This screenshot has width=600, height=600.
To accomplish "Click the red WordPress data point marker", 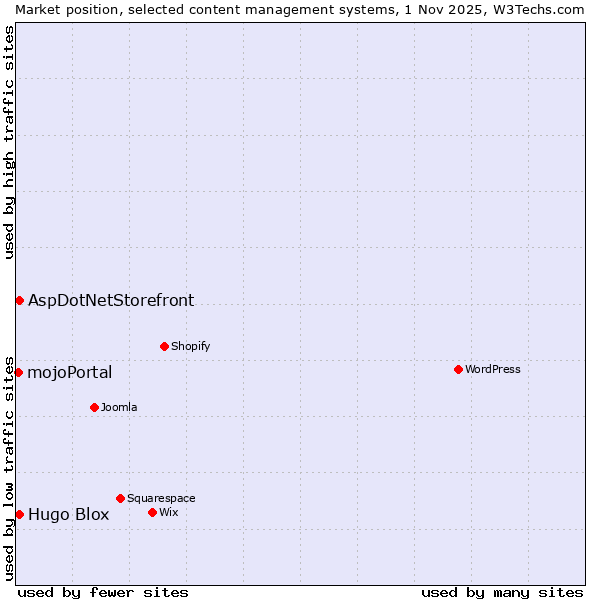I will point(458,369).
